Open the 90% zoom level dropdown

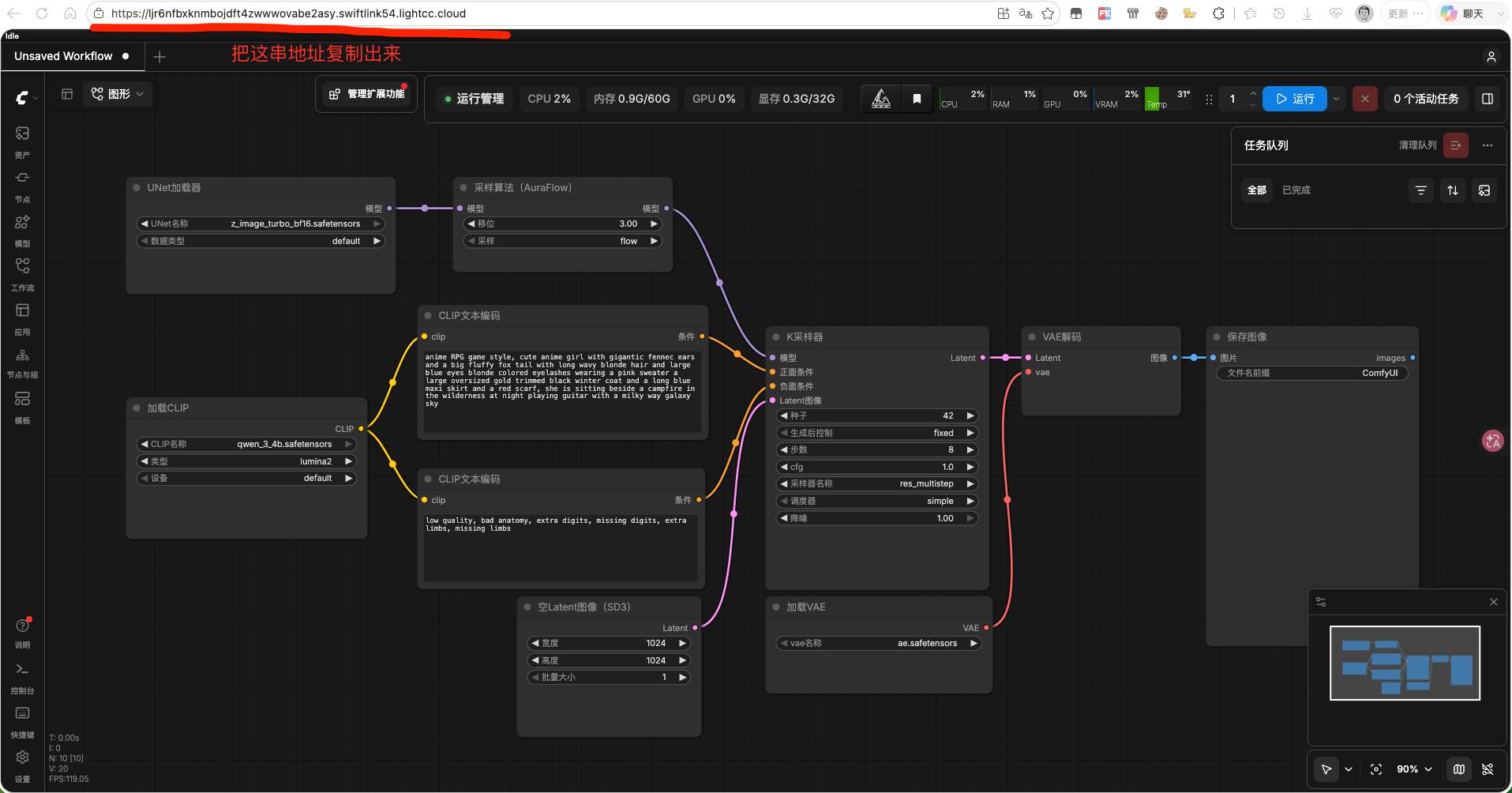click(x=1414, y=769)
